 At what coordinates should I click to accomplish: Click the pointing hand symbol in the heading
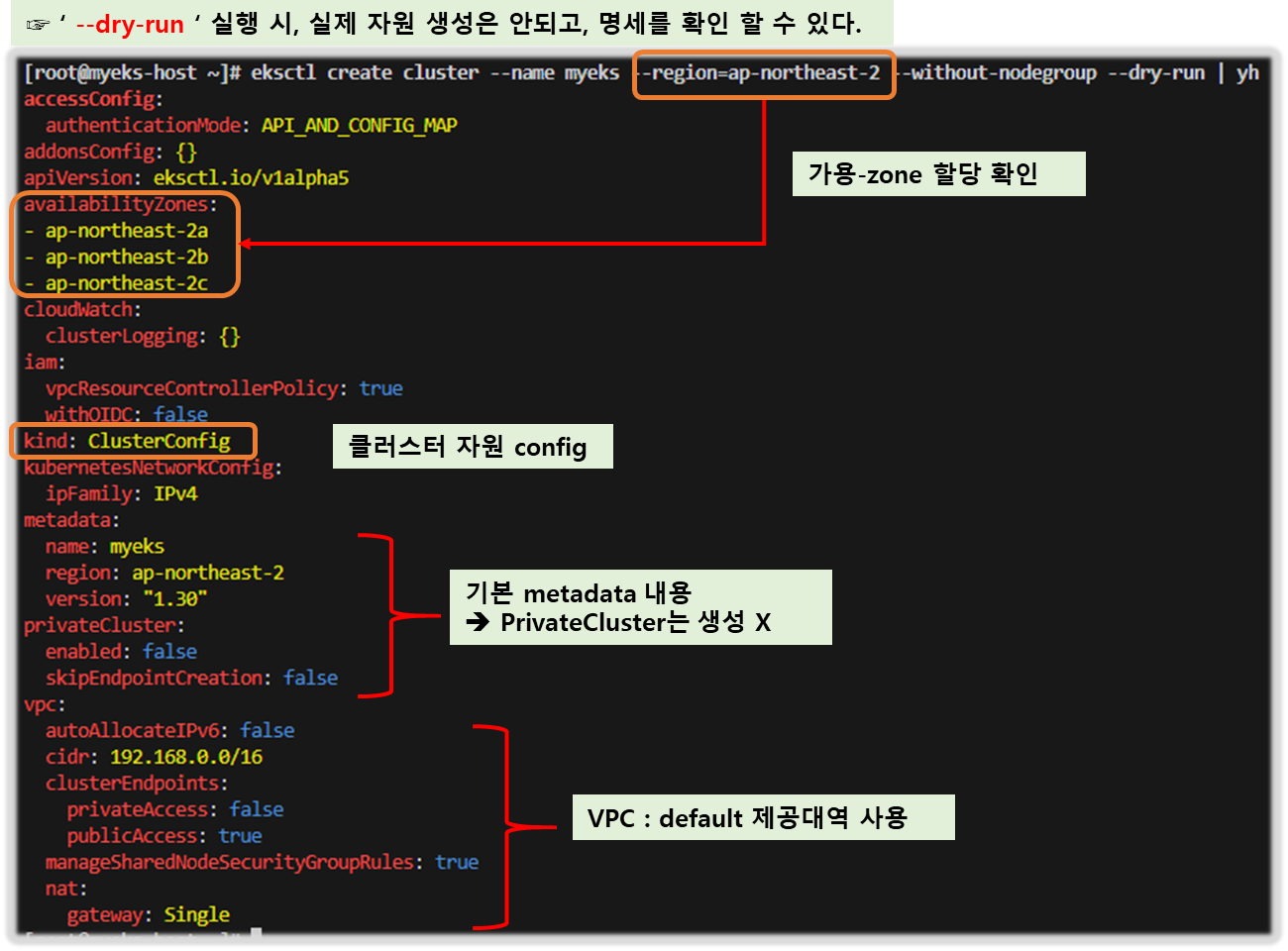coord(38,25)
